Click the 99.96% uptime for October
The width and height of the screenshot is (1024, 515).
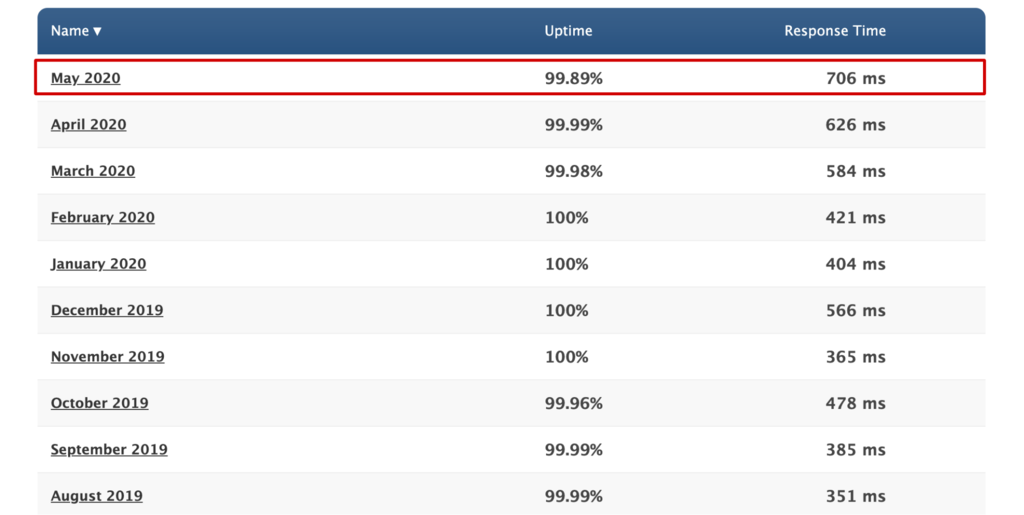(x=573, y=403)
